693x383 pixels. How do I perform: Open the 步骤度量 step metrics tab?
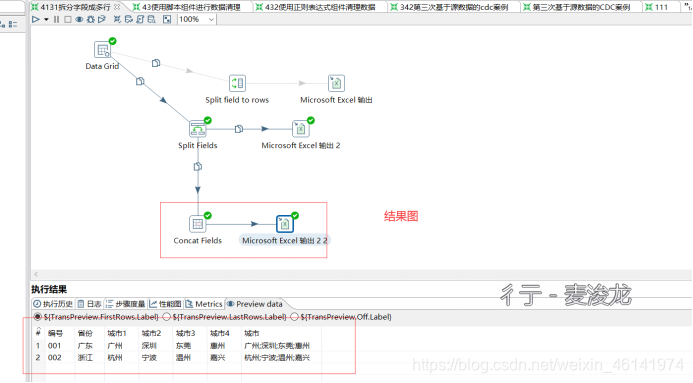point(126,304)
